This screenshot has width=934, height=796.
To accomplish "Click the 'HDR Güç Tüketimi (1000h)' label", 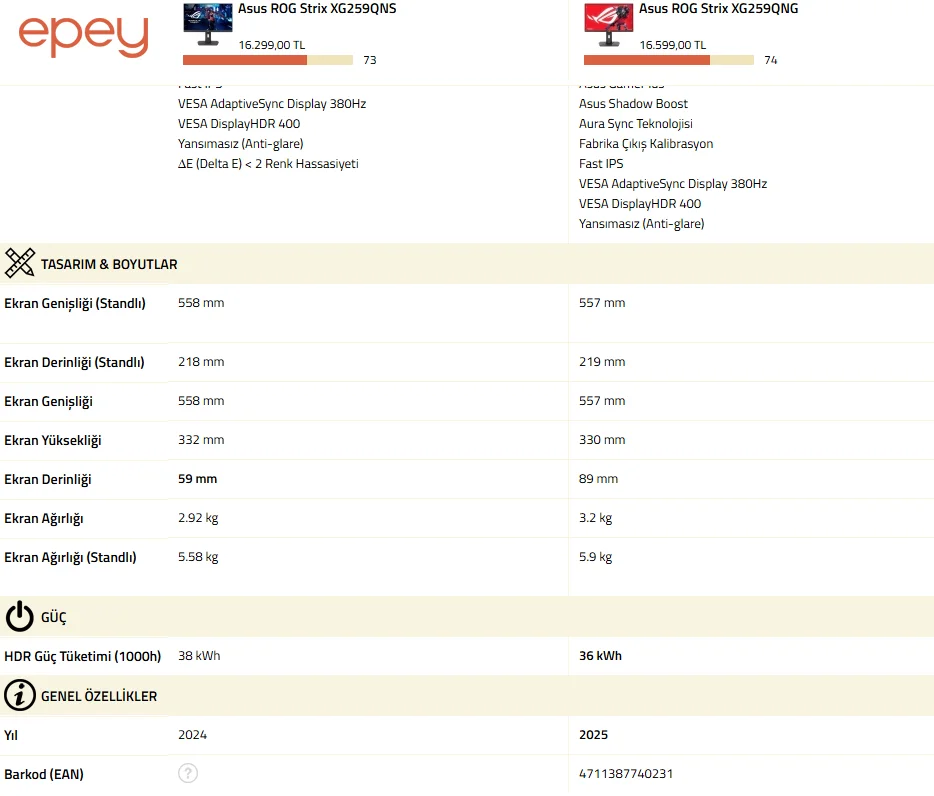I will point(82,656).
